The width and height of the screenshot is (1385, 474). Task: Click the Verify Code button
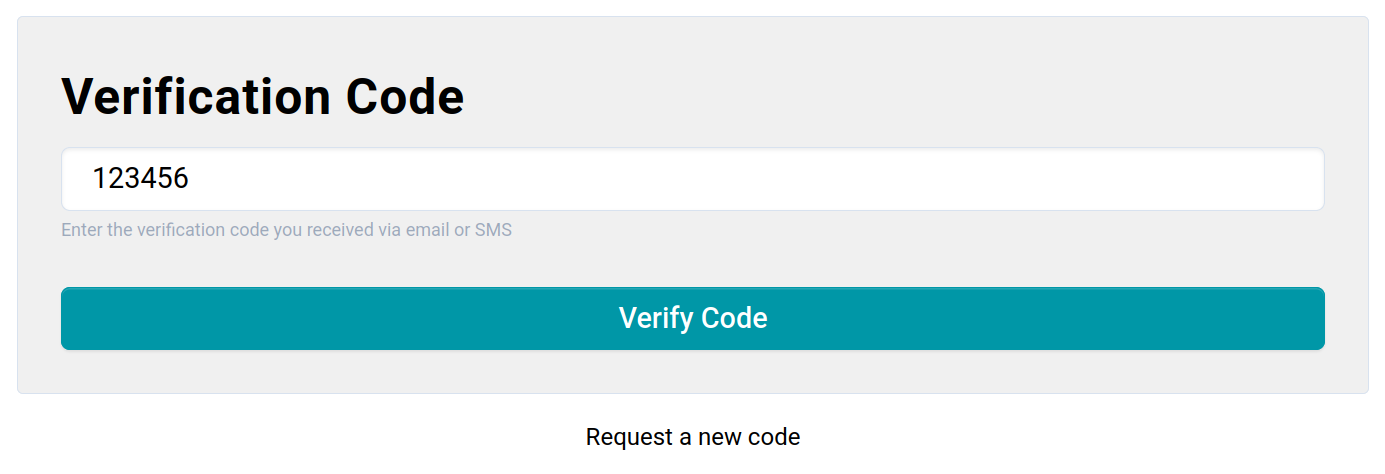click(x=692, y=319)
